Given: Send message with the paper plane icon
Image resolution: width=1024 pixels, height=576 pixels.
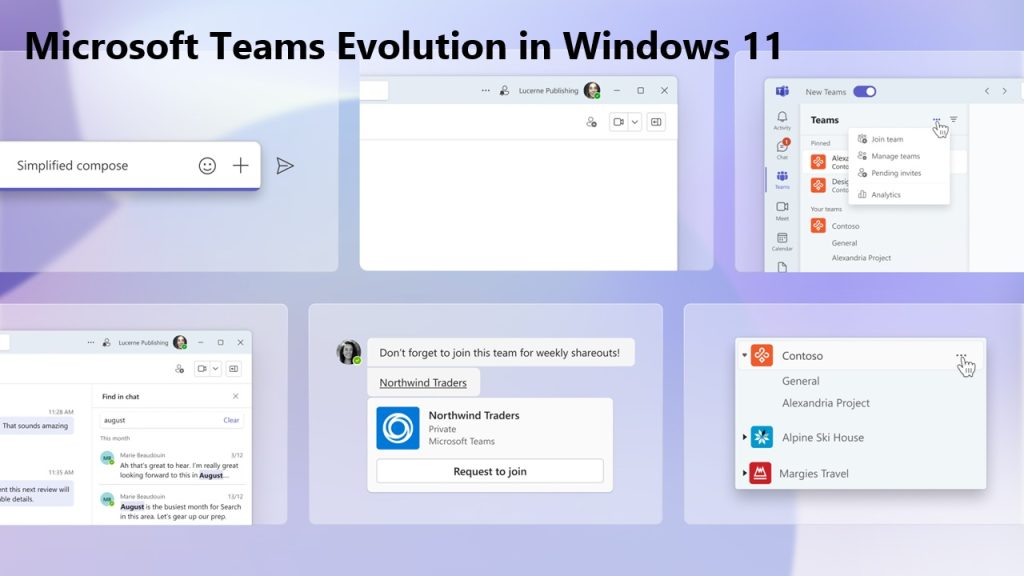Looking at the screenshot, I should click(x=285, y=166).
